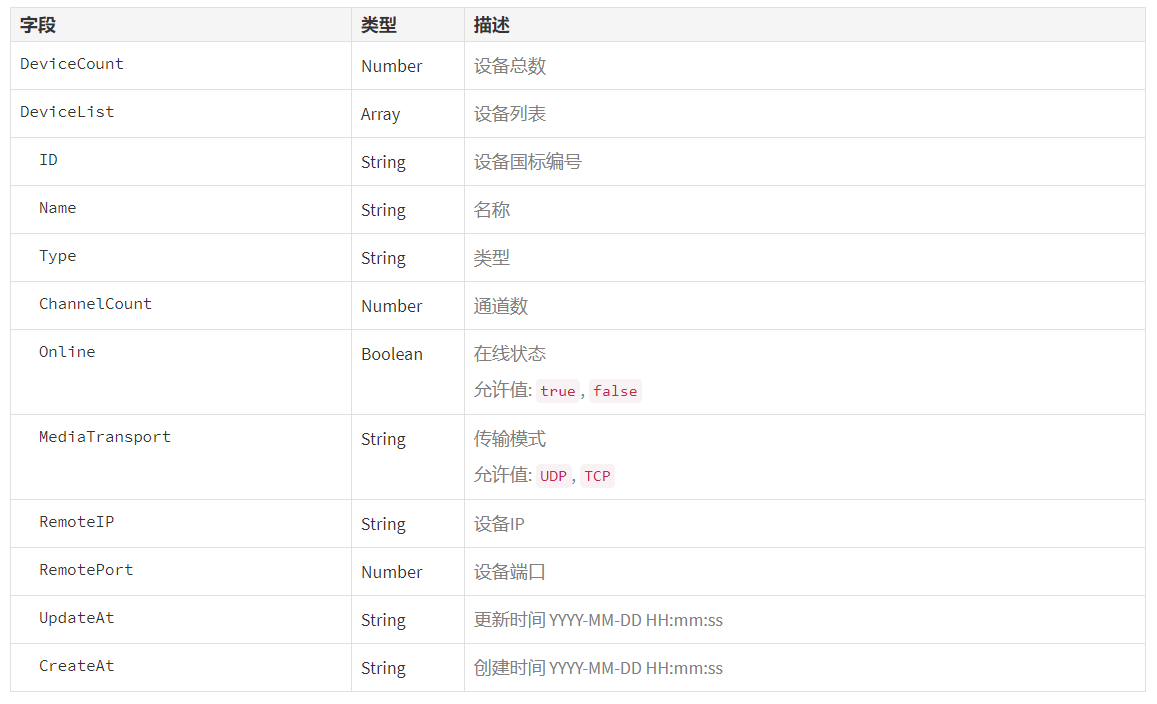Click the UpdateAt field name
Viewport: 1157px width, 704px height.
click(x=76, y=618)
